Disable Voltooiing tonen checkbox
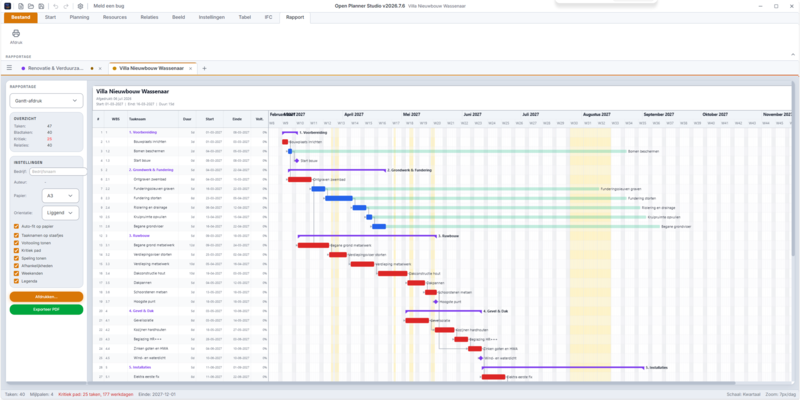This screenshot has height=400, width=800. pos(17,243)
